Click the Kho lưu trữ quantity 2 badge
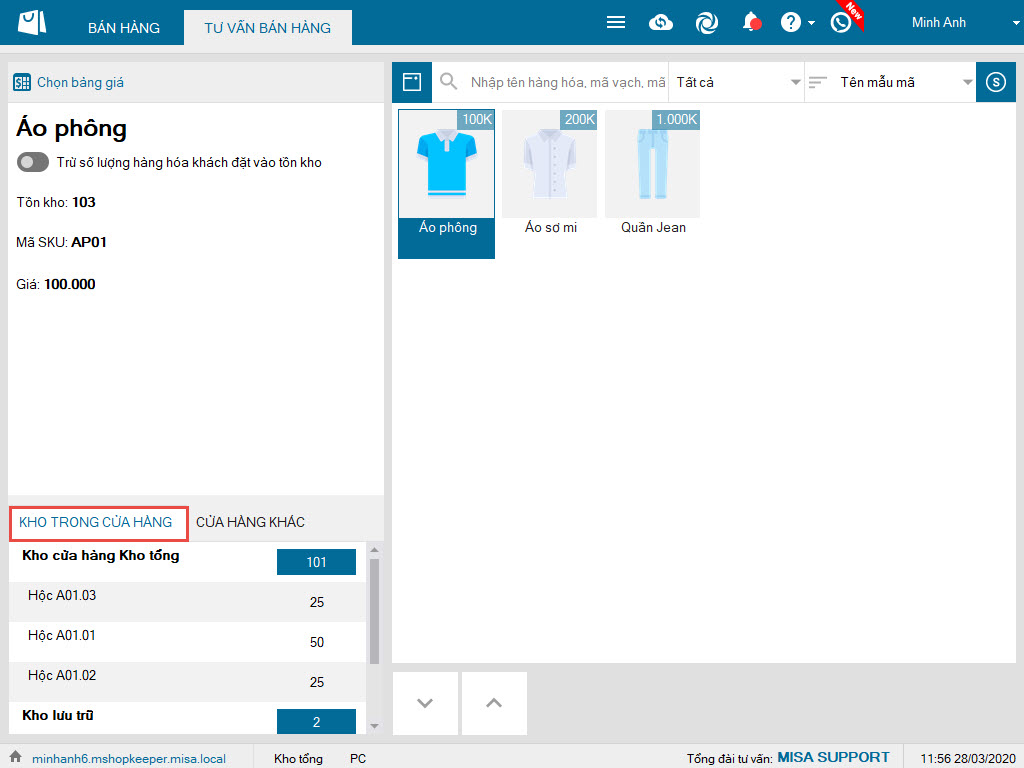Screen dimensions: 1024x768 coord(316,722)
